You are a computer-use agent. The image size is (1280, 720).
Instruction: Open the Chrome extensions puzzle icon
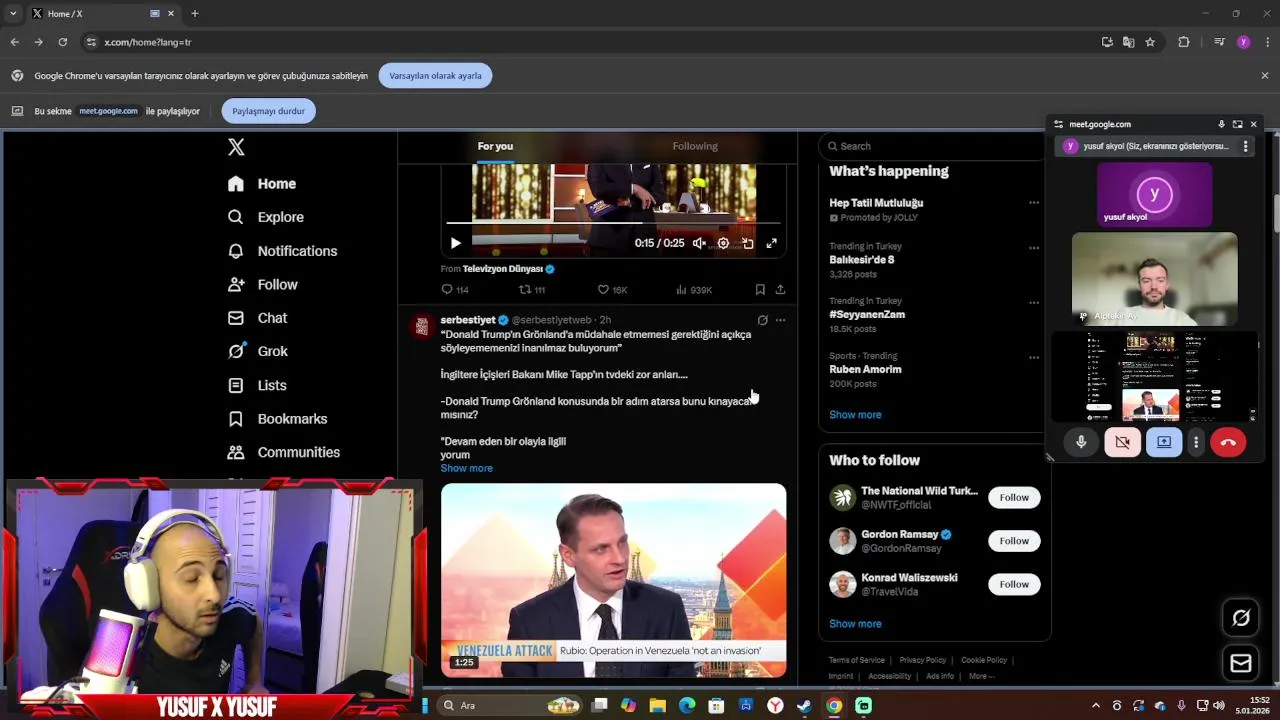click(x=1184, y=42)
